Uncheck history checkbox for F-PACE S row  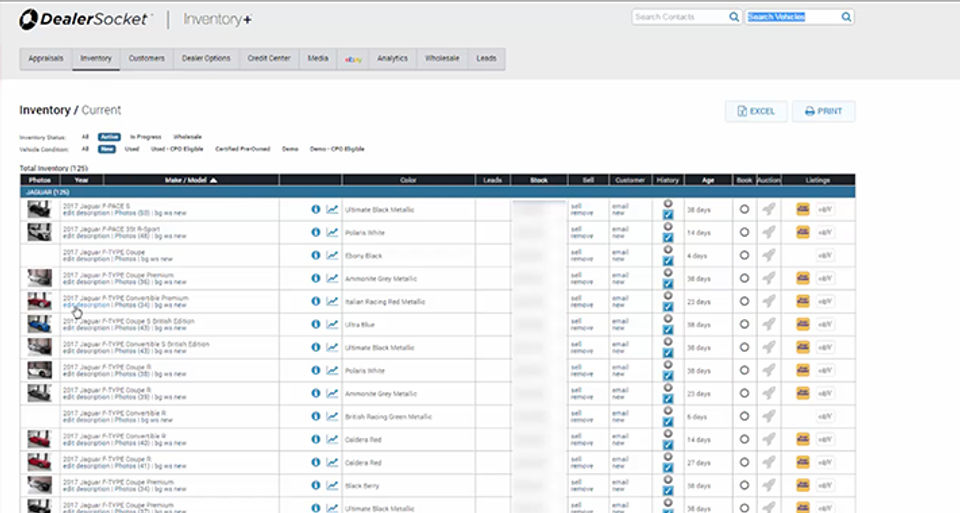point(668,215)
